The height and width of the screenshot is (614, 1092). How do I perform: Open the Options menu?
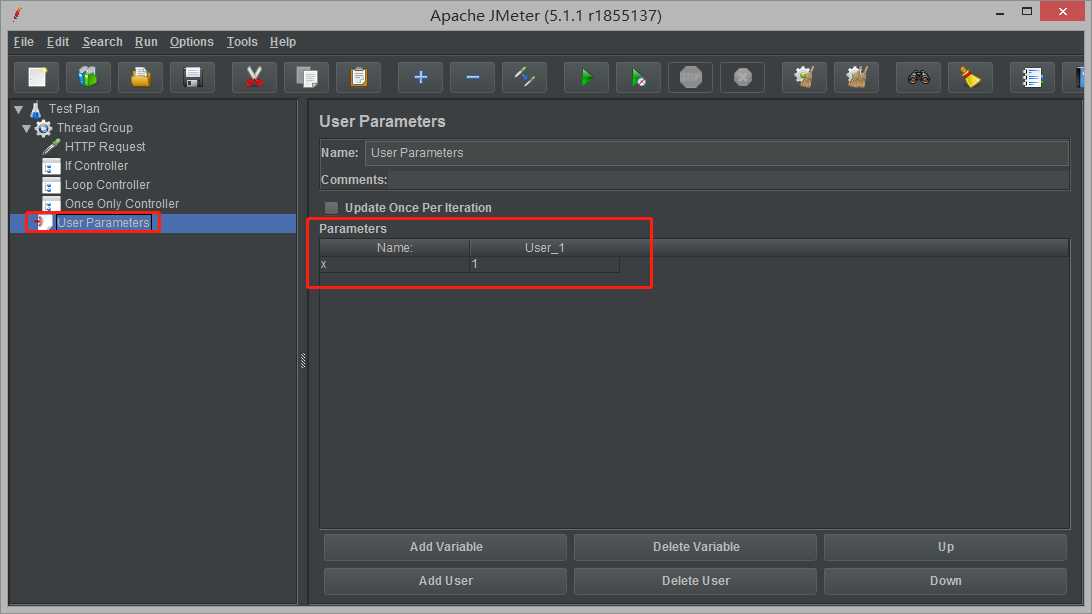click(192, 42)
